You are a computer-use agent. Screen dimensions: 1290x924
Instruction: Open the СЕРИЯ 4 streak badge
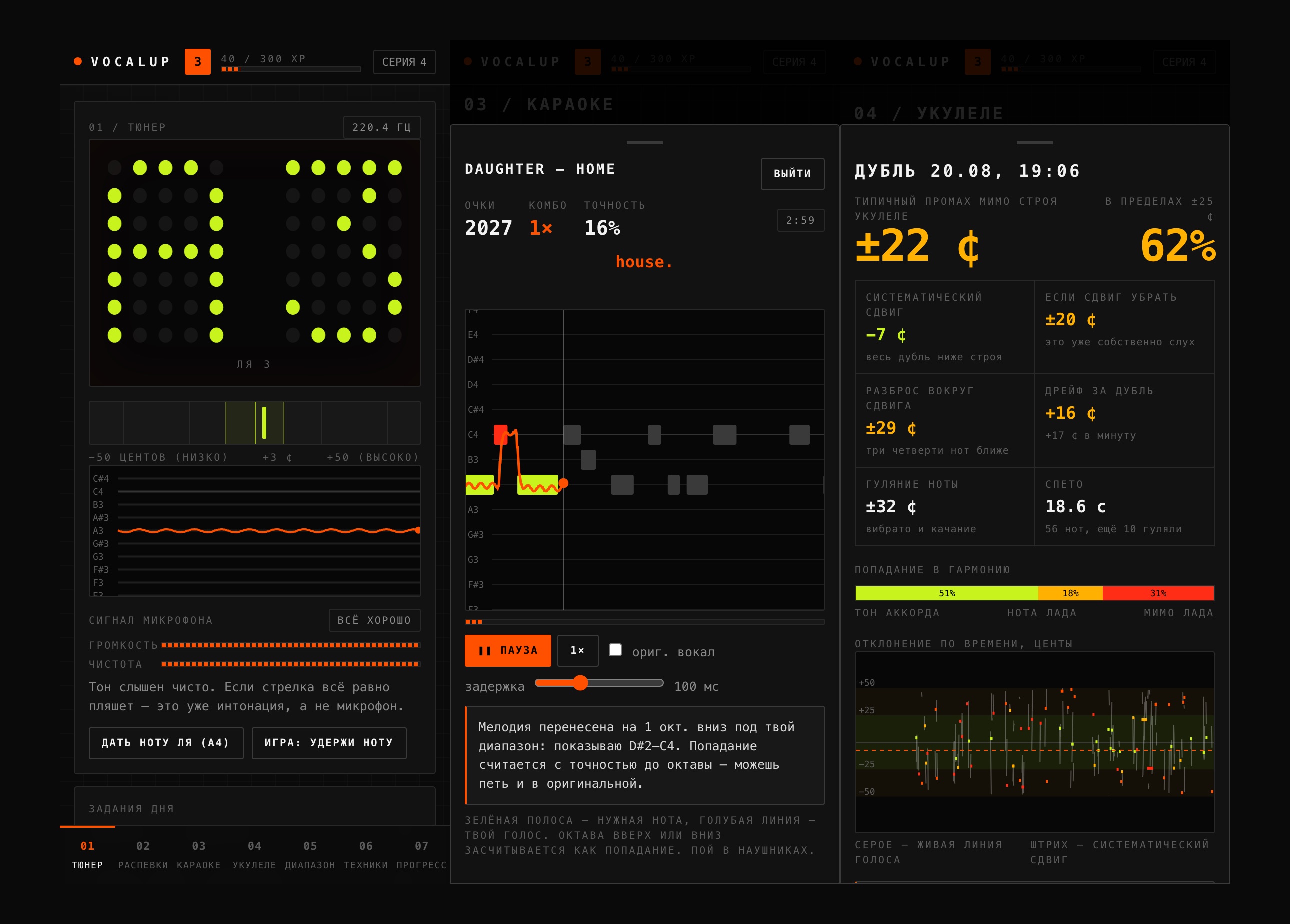404,62
